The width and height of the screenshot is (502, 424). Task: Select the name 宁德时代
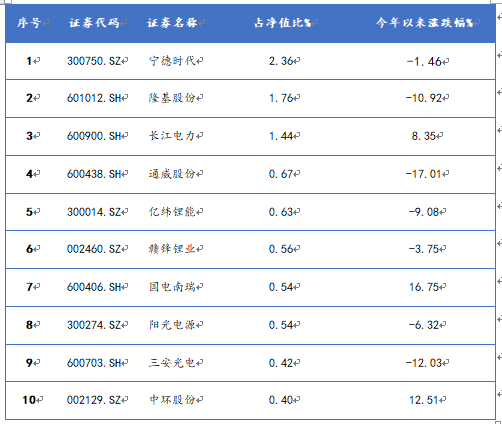click(172, 61)
